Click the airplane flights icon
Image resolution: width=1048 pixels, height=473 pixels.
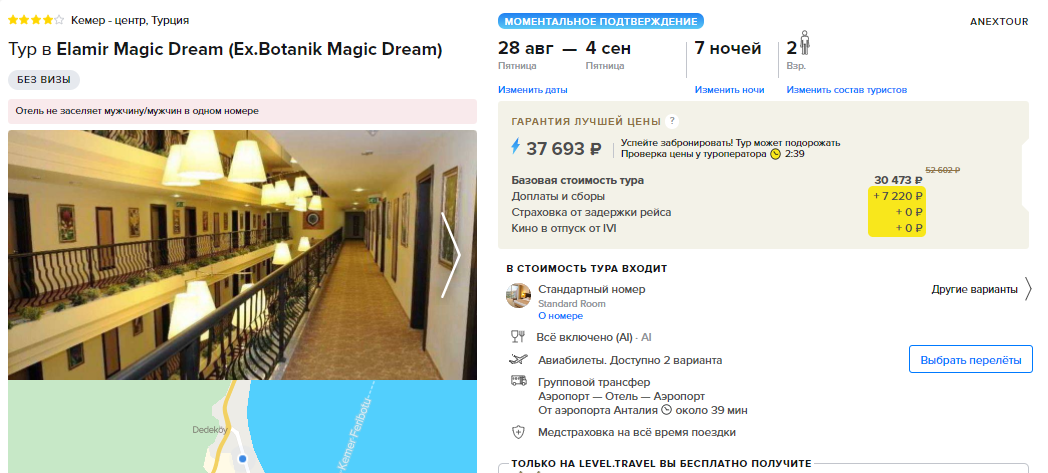point(518,360)
